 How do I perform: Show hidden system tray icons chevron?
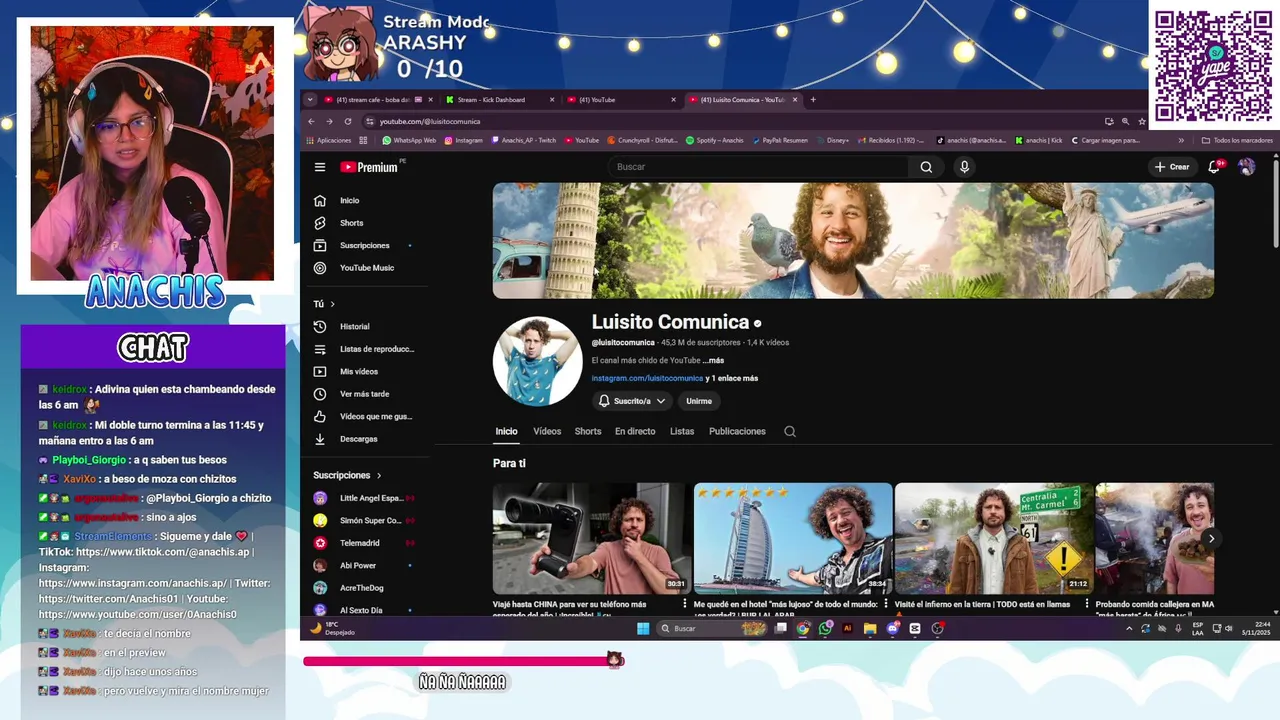click(1129, 629)
